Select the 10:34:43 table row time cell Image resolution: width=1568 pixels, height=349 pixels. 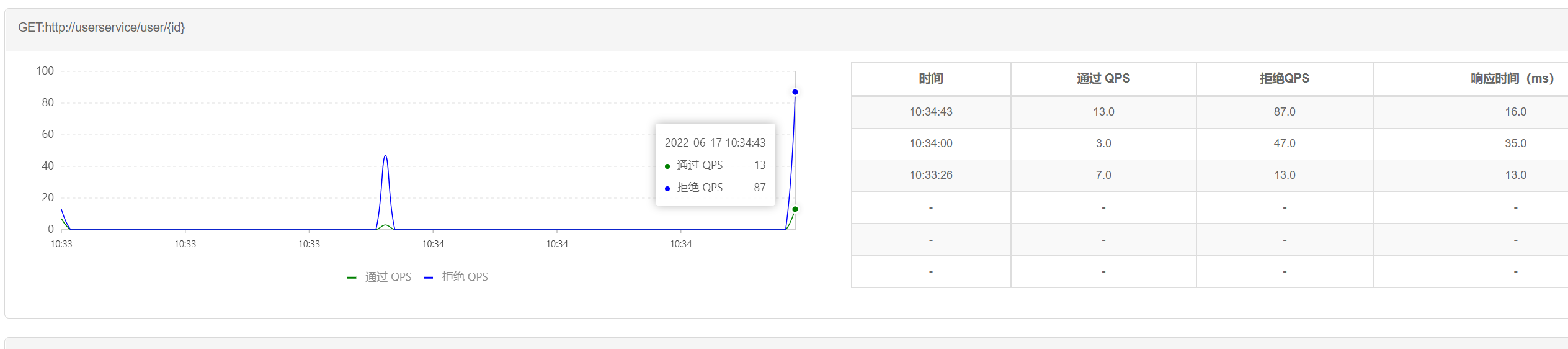pyautogui.click(x=931, y=112)
